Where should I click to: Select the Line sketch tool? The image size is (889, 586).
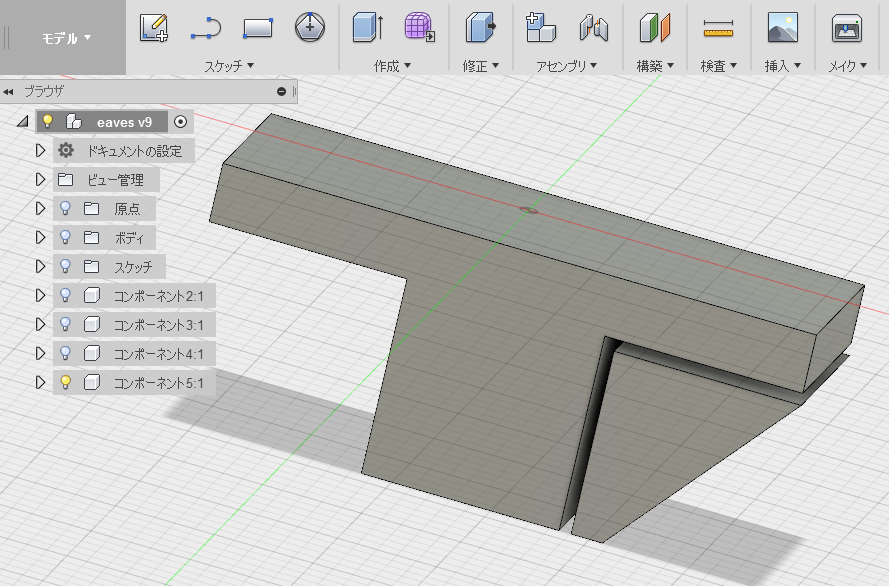pyautogui.click(x=206, y=28)
